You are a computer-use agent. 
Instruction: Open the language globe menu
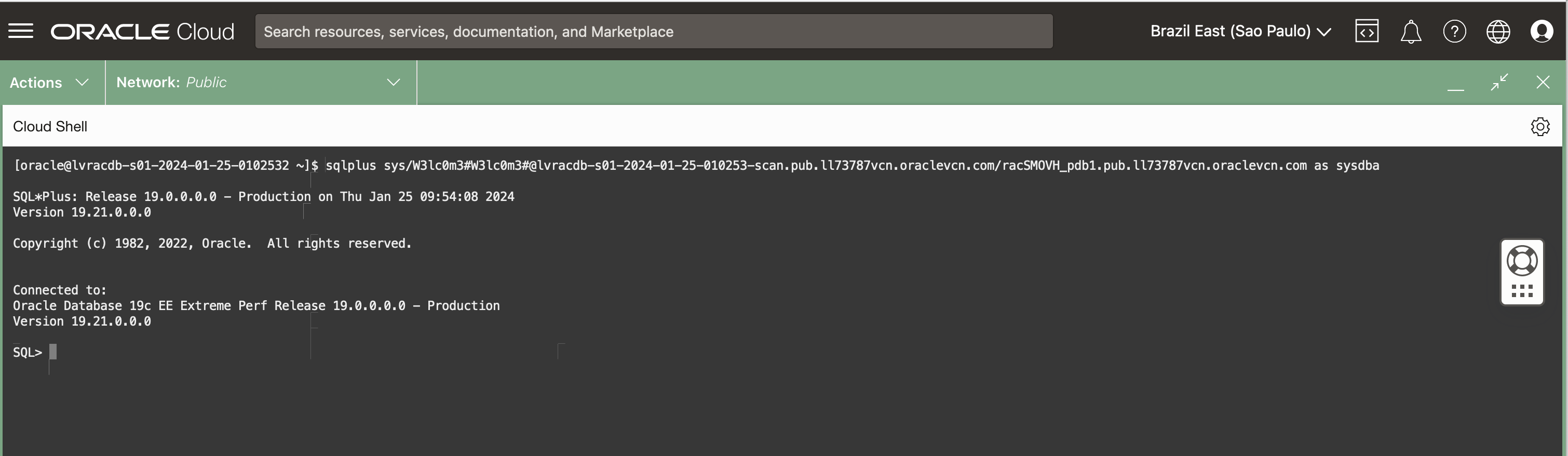click(x=1498, y=32)
